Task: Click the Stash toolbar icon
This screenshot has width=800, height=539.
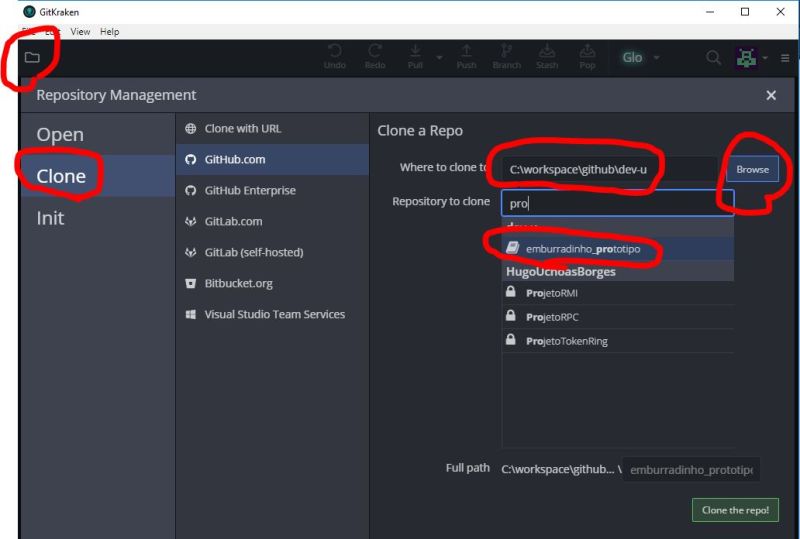Action: [x=547, y=57]
